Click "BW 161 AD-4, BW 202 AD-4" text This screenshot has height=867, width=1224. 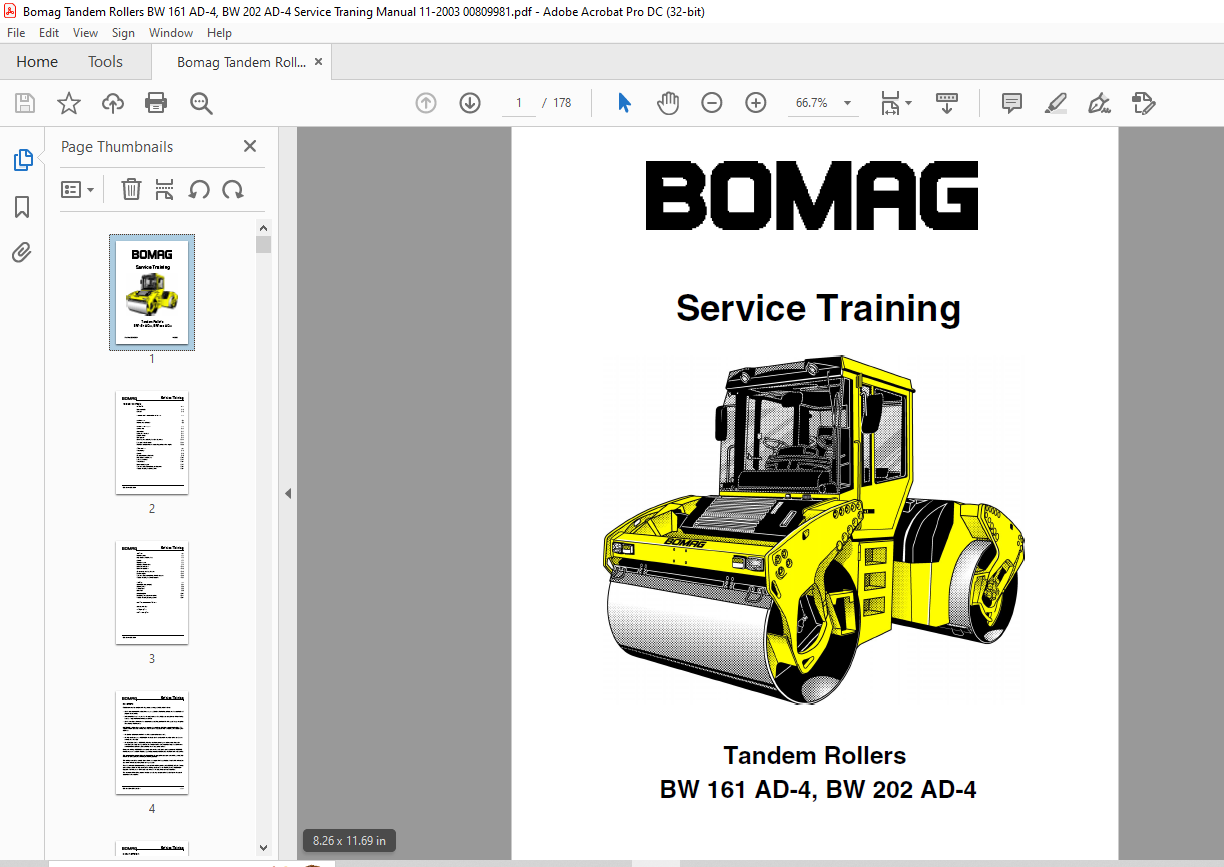pos(818,790)
